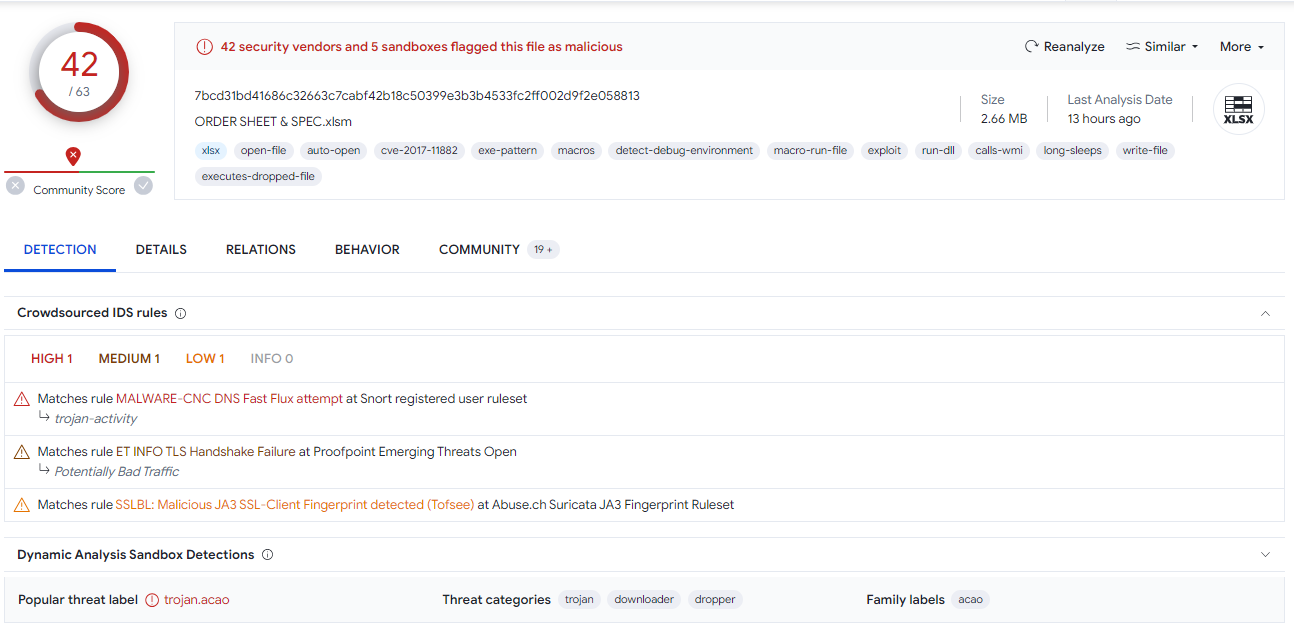Click the cve-2017-11882 tag

419,151
